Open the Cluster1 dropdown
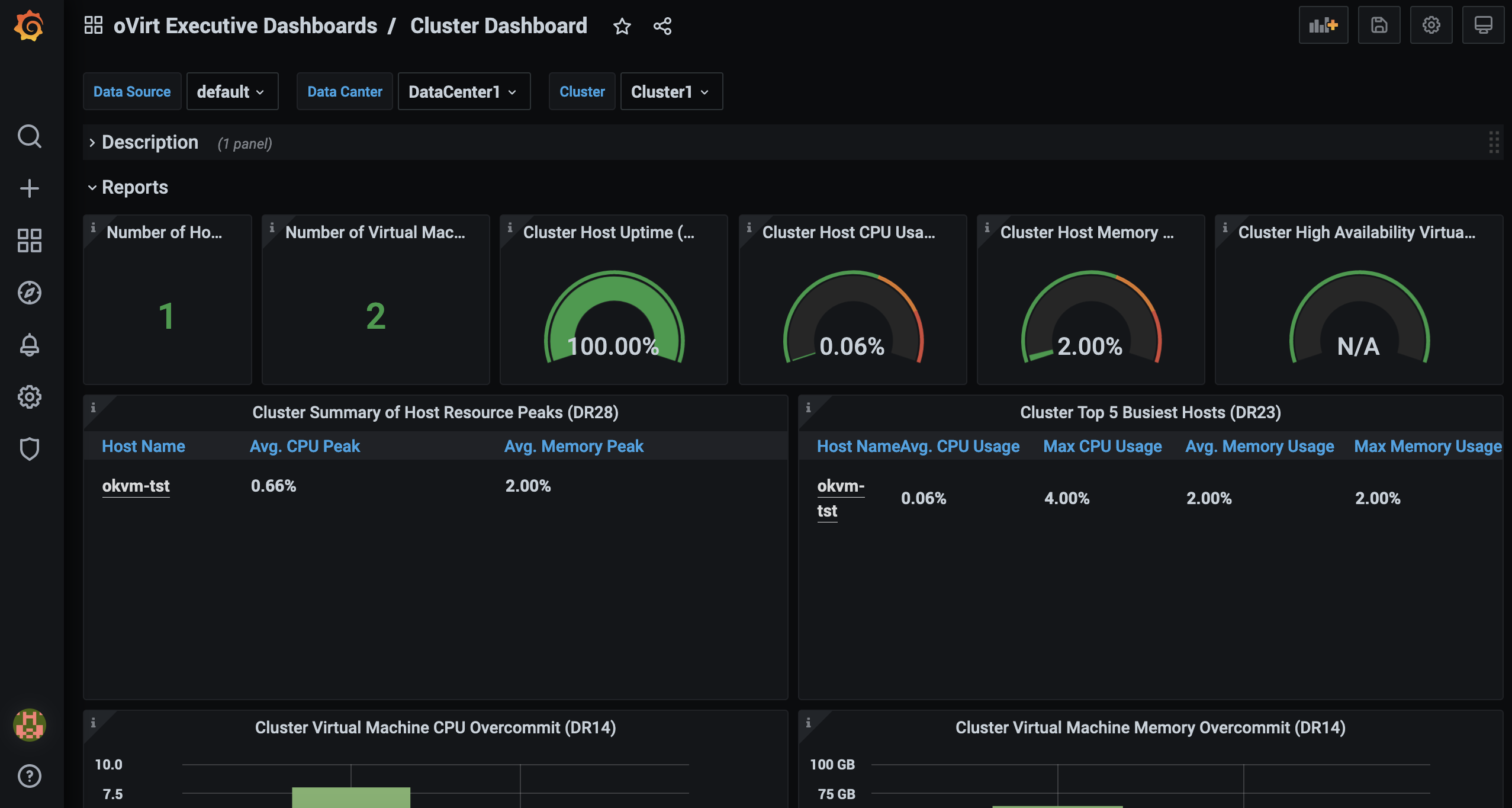This screenshot has height=808, width=1512. click(671, 91)
